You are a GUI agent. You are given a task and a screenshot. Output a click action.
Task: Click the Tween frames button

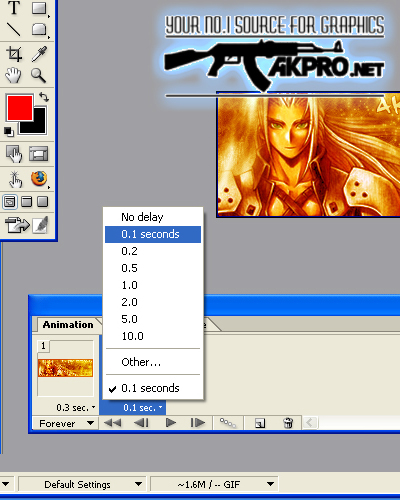pos(228,423)
